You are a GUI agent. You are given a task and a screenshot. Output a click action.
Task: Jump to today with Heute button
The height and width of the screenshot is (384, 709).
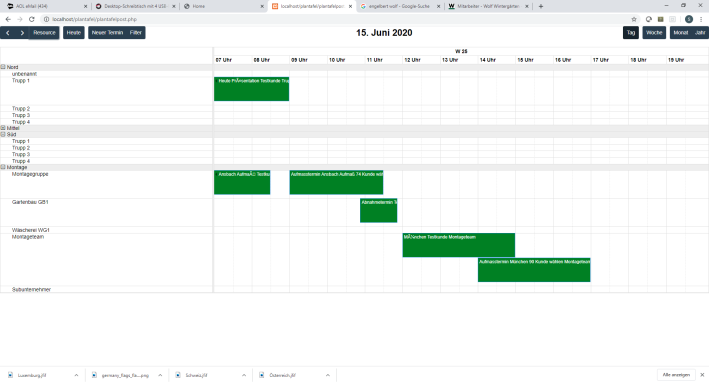(x=74, y=33)
